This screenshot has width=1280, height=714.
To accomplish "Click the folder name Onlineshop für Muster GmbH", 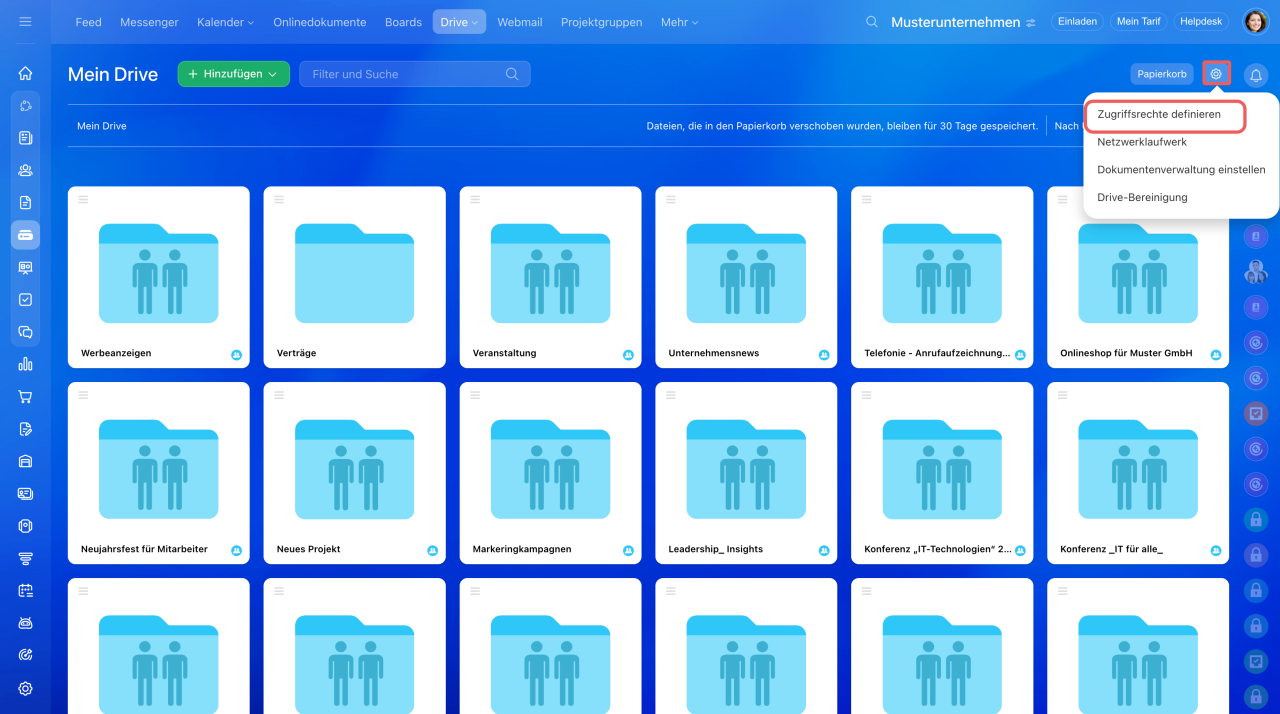I will click(x=1126, y=353).
